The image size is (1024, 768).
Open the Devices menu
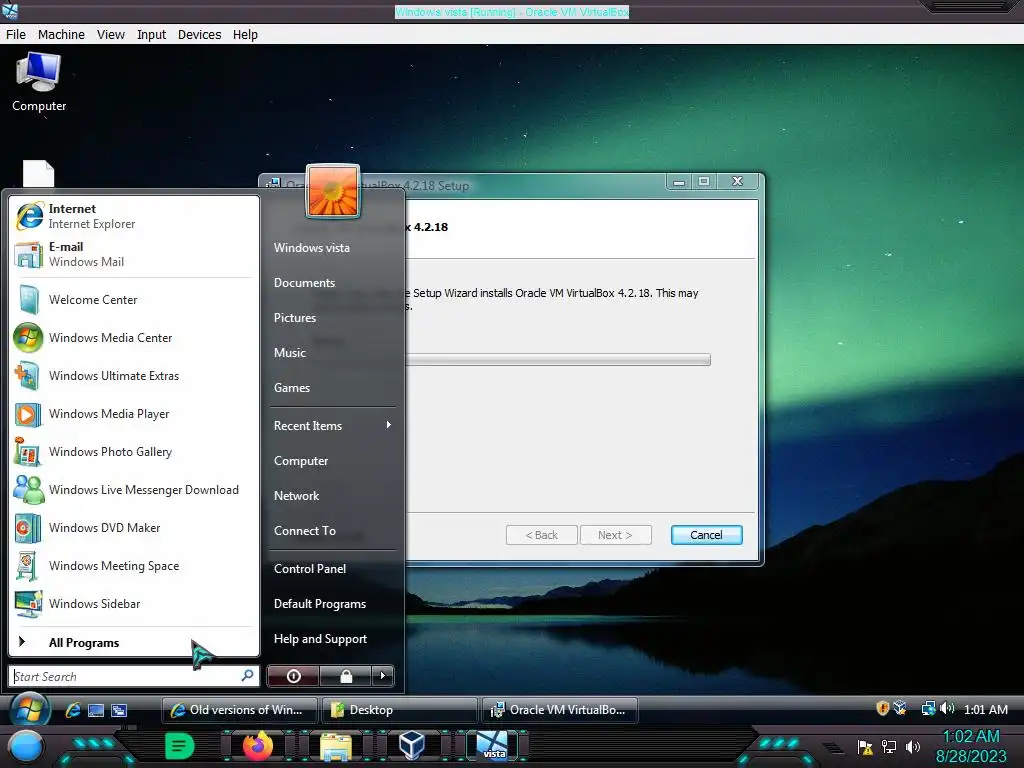point(199,35)
